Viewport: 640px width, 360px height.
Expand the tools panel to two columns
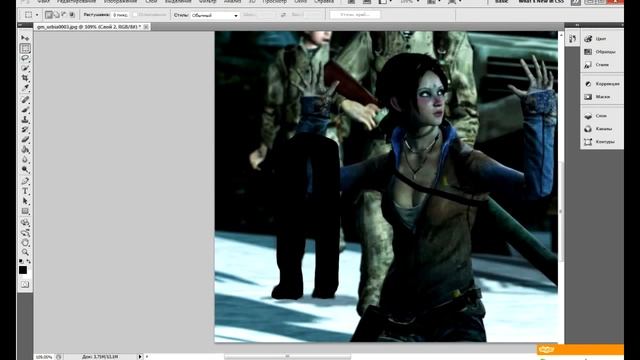(x=20, y=25)
